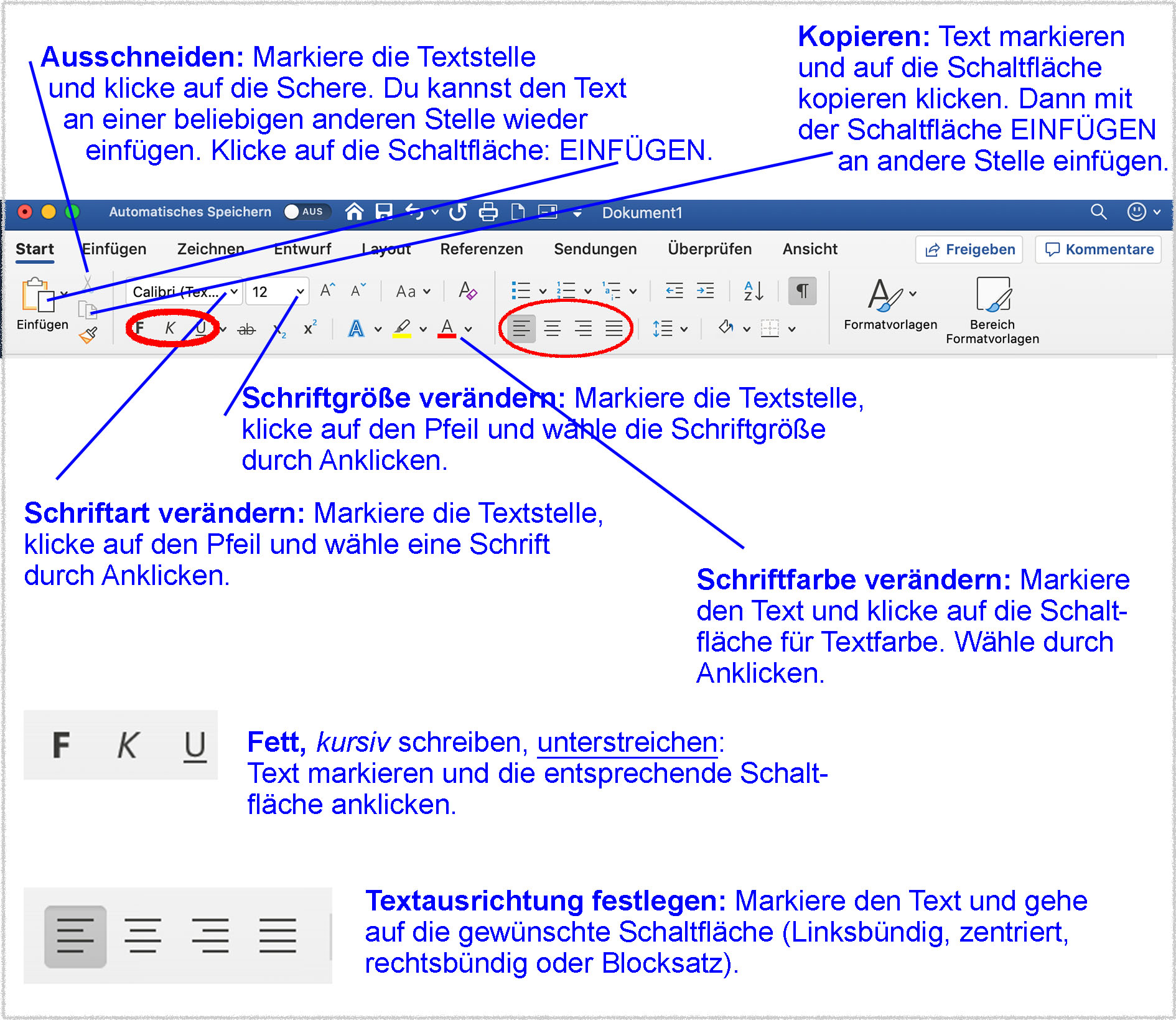1176x1020 pixels.
Task: Click the sort A-Z icon
Action: (x=754, y=291)
